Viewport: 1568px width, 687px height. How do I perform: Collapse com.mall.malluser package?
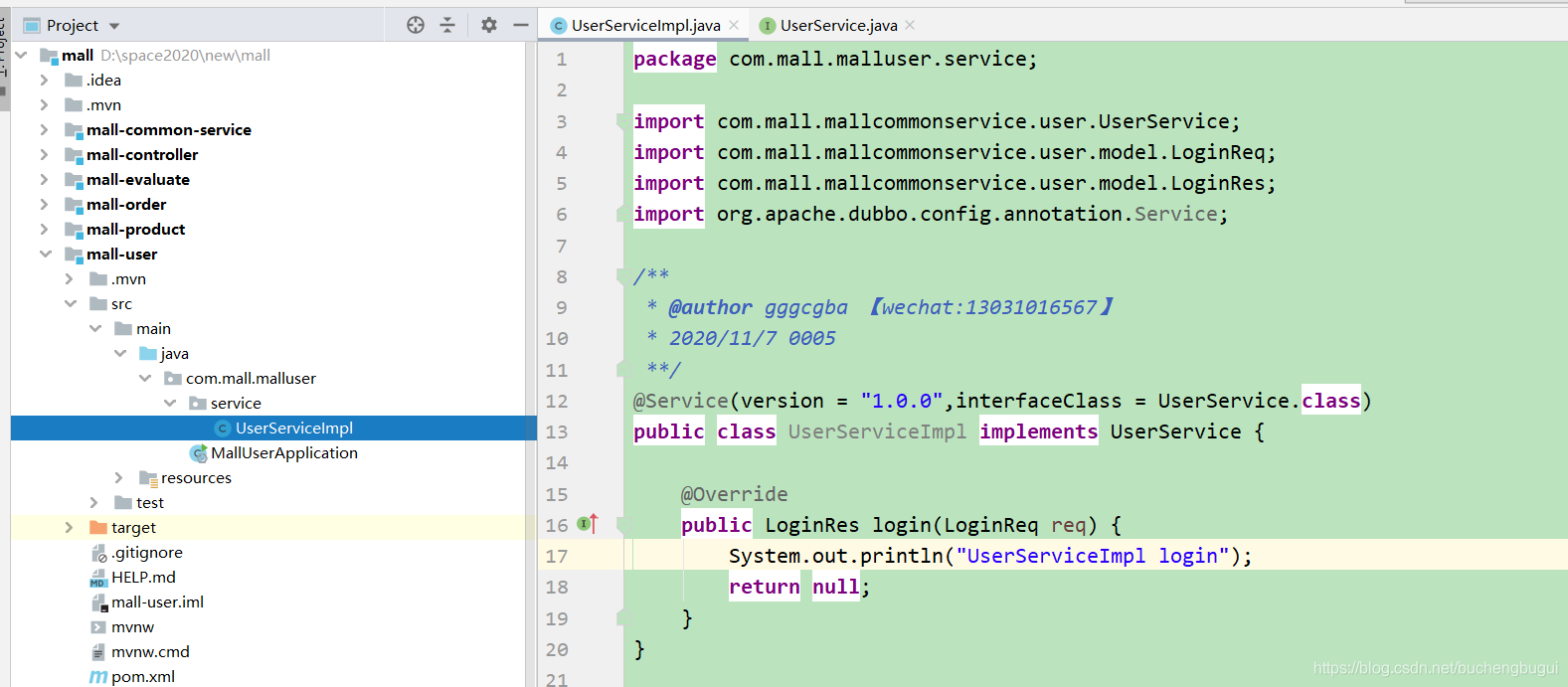pos(144,378)
